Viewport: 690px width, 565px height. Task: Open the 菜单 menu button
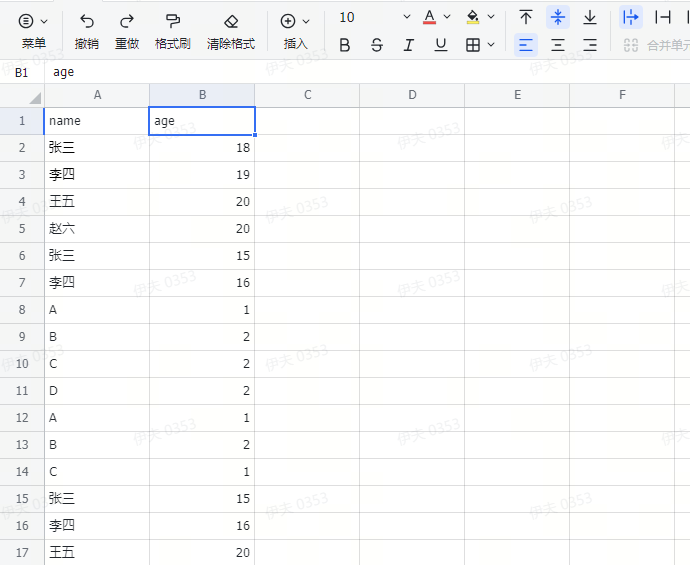pos(33,31)
